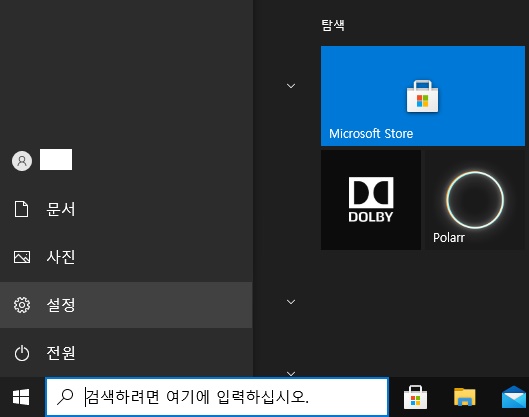Click the 탐색 group header
The height and width of the screenshot is (417, 529).
[333, 25]
